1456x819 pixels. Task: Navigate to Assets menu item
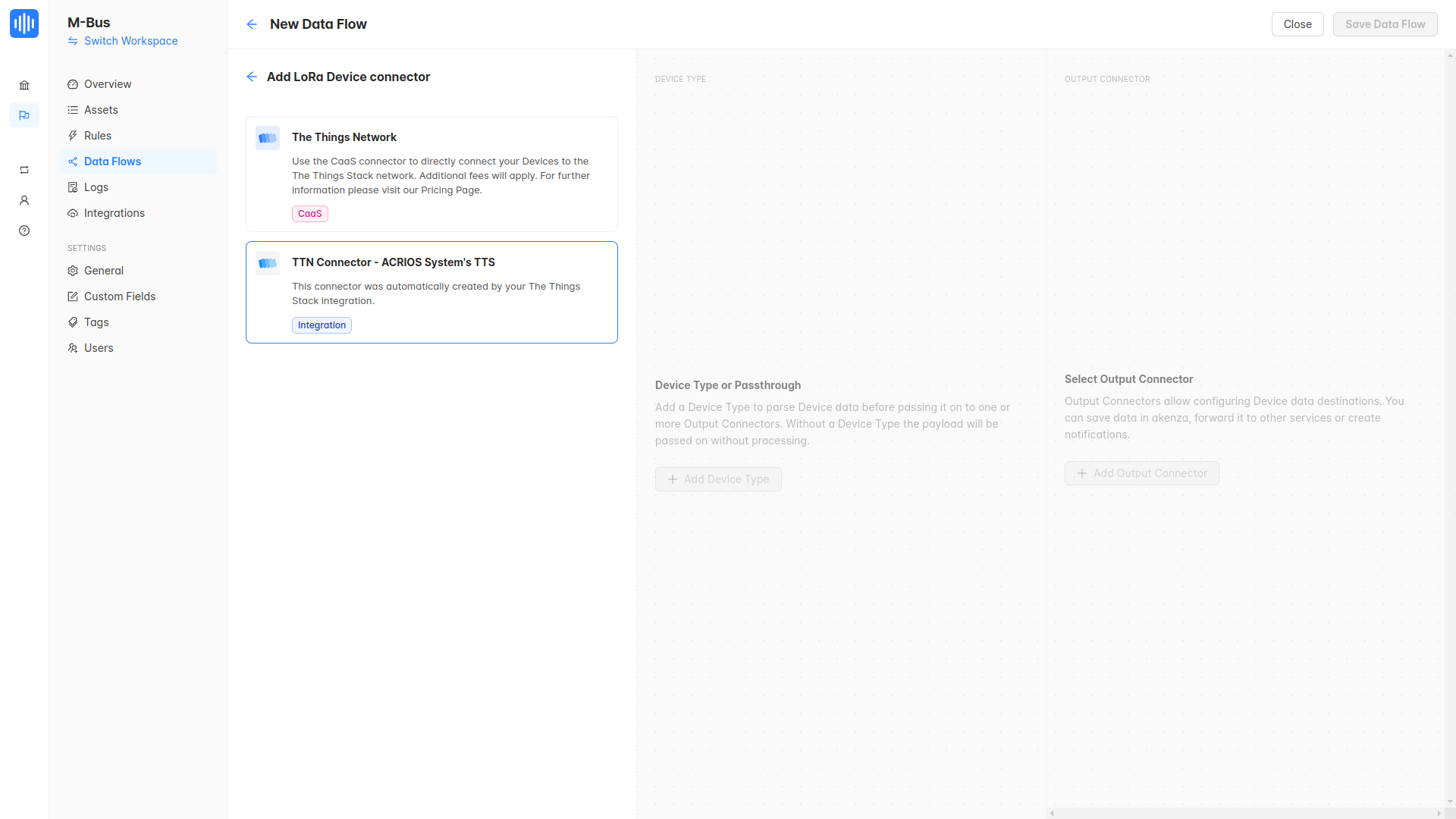coord(101,110)
